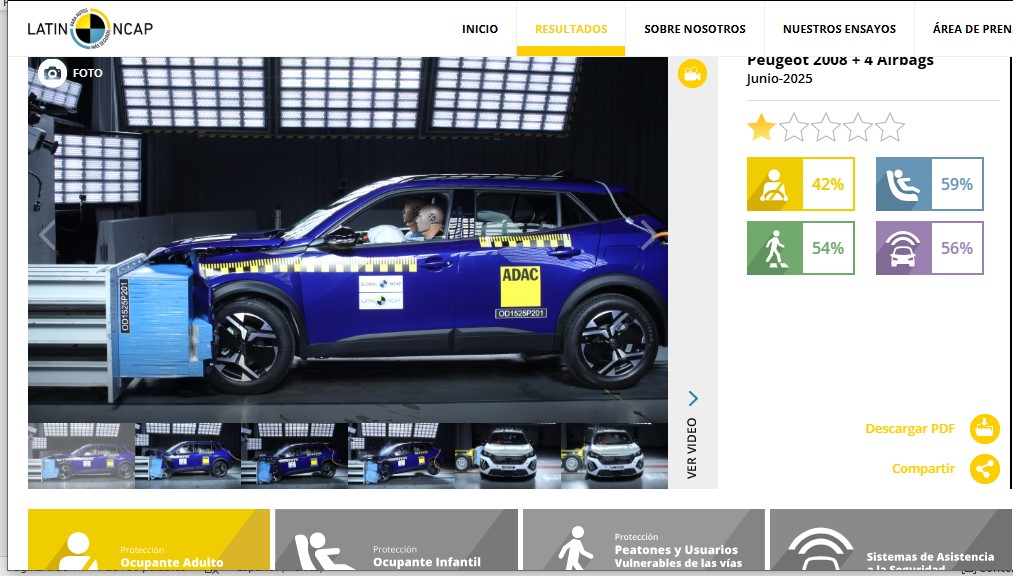Click the safety assist 56% icon

(904, 248)
